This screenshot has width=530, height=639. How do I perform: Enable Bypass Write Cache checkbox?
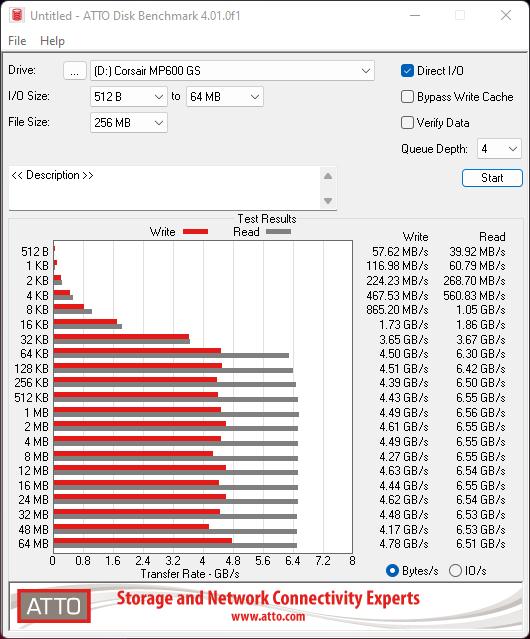pos(407,97)
